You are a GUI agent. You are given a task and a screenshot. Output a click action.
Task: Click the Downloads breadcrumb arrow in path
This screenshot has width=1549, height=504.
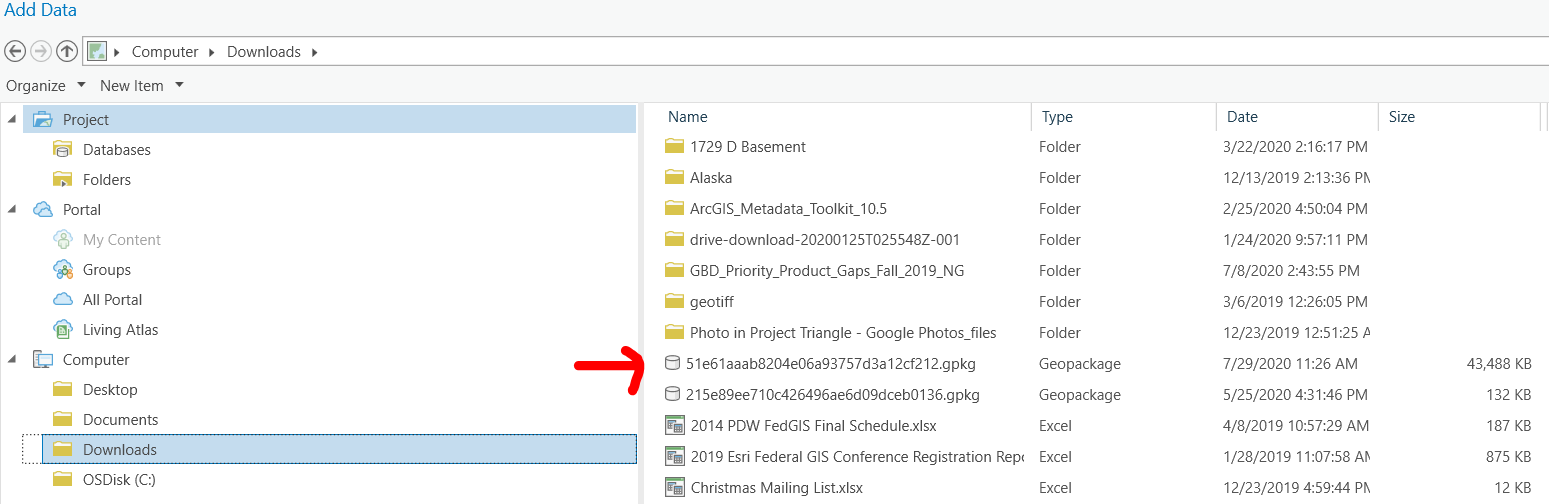coord(315,52)
